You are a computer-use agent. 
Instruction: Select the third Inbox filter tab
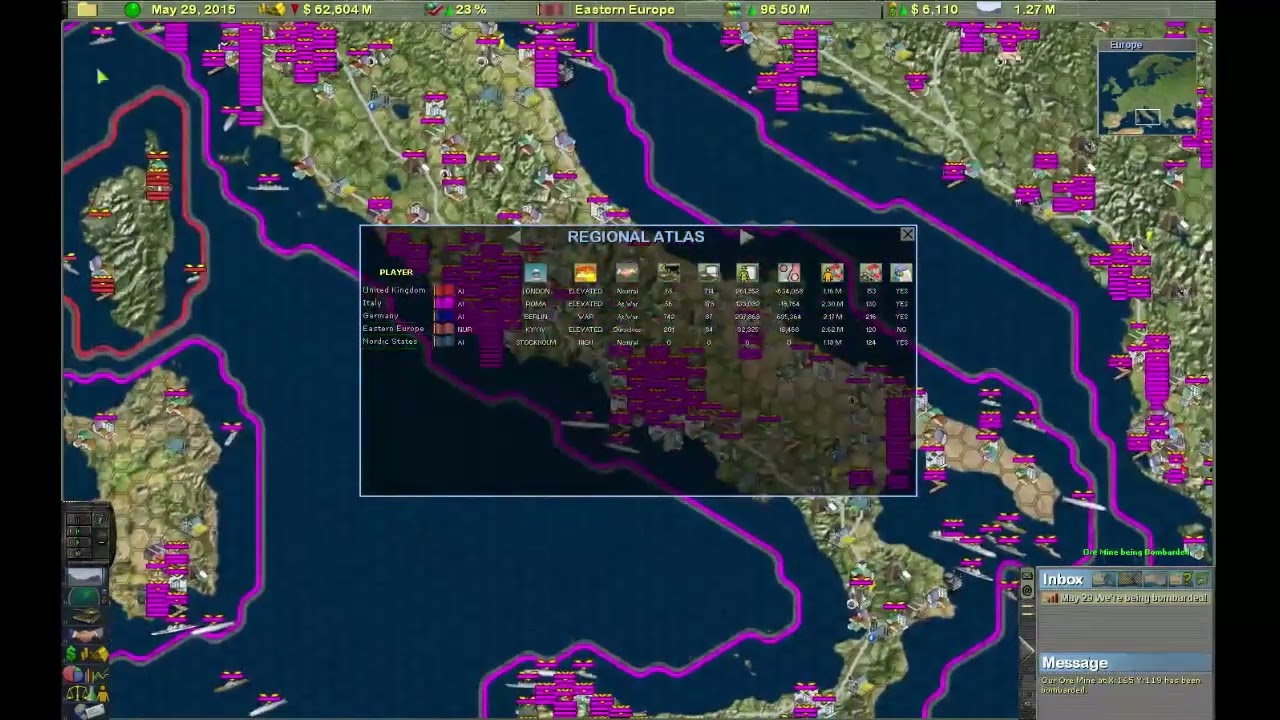(1154, 579)
